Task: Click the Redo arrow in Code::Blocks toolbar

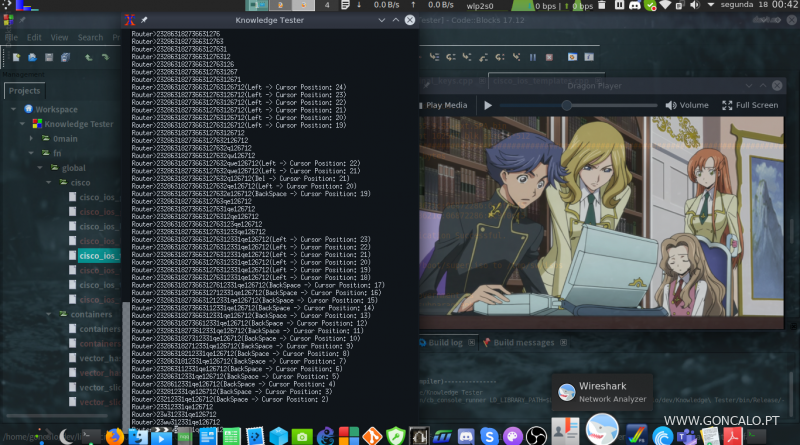Action: [105, 57]
